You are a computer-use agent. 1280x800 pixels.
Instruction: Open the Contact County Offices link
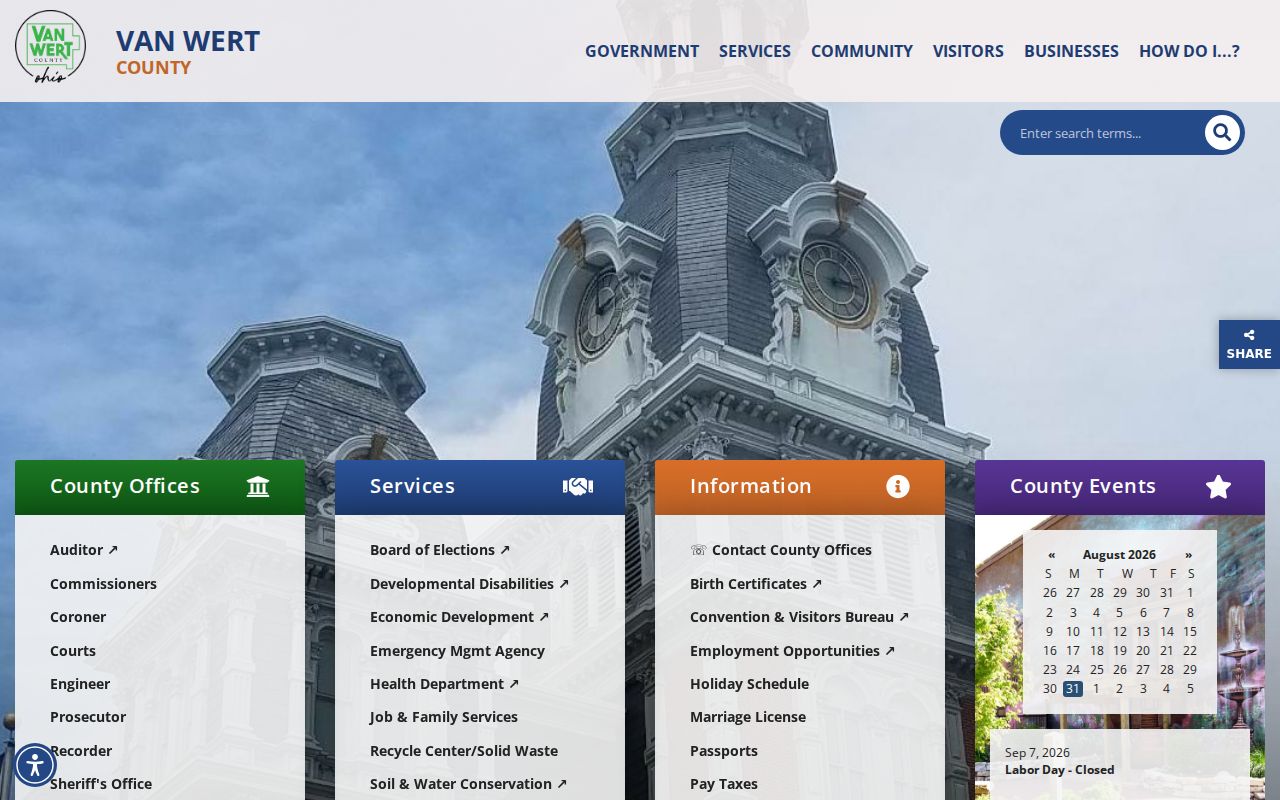[781, 550]
